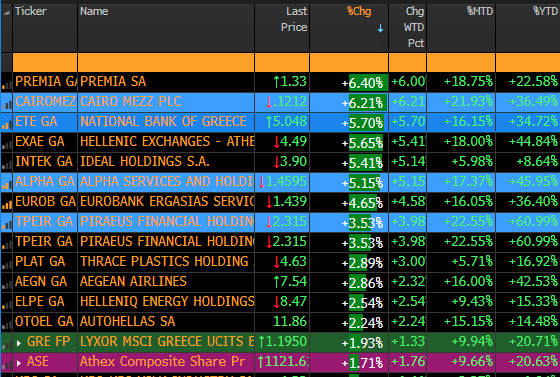Click the 5.048 last price cell

(x=282, y=122)
